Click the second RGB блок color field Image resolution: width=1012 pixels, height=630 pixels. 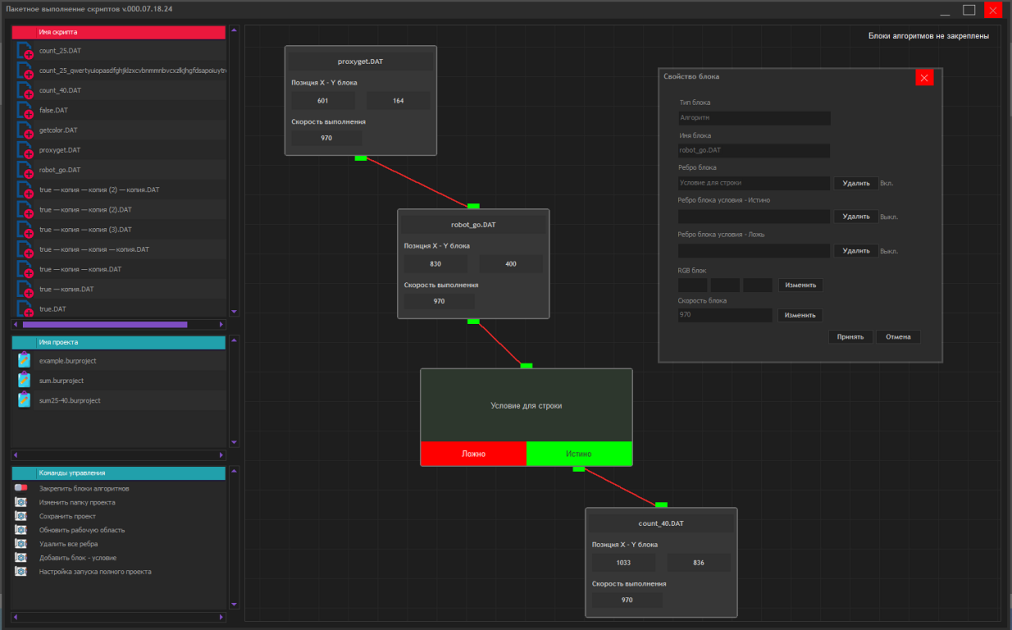[x=725, y=285]
